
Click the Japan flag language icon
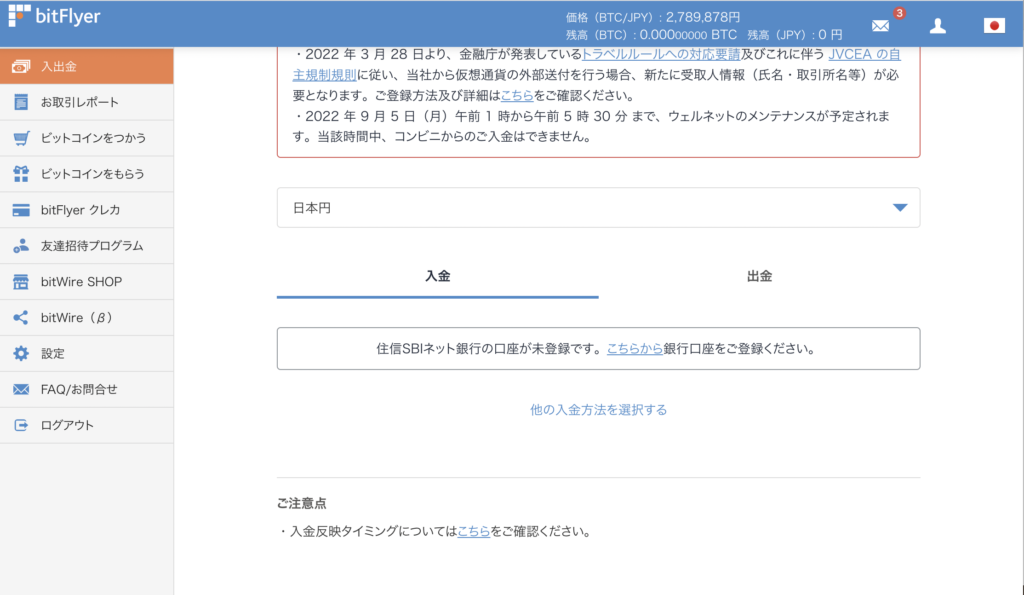[x=993, y=25]
